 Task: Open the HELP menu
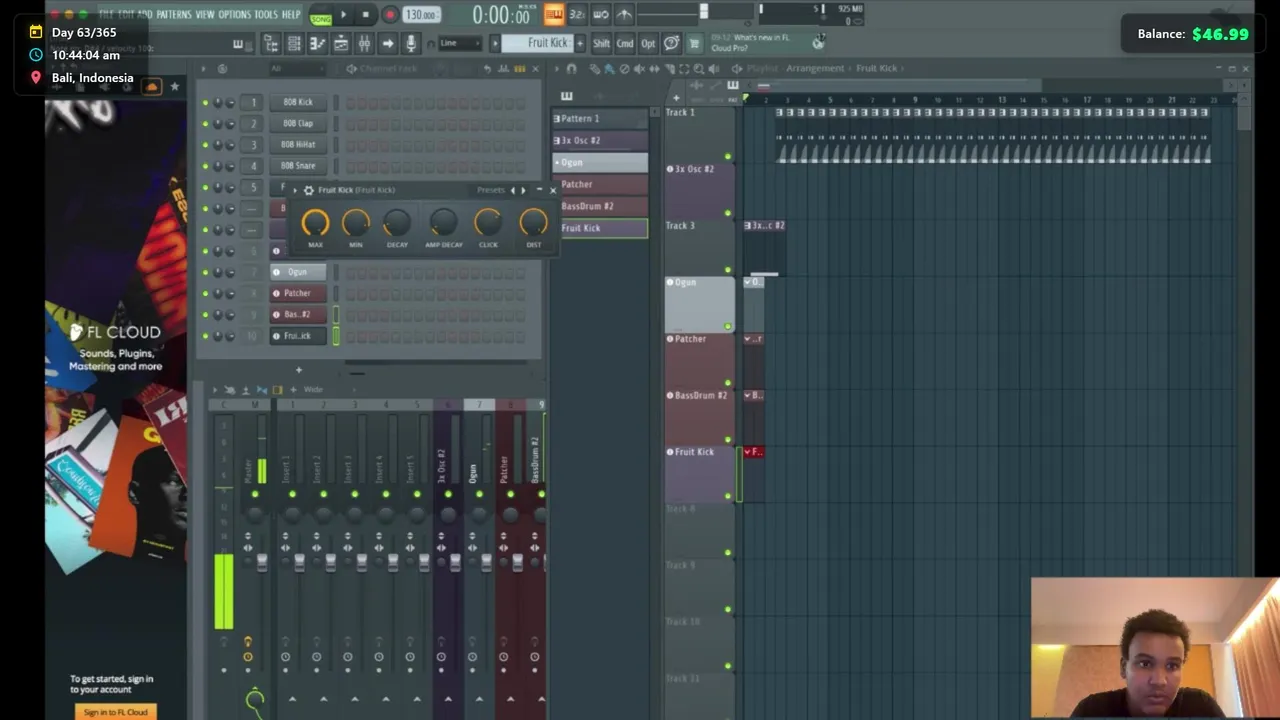[291, 14]
